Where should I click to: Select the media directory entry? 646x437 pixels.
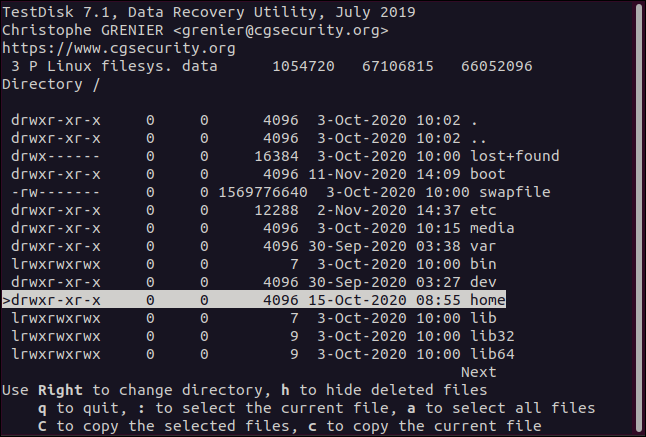coord(491,228)
